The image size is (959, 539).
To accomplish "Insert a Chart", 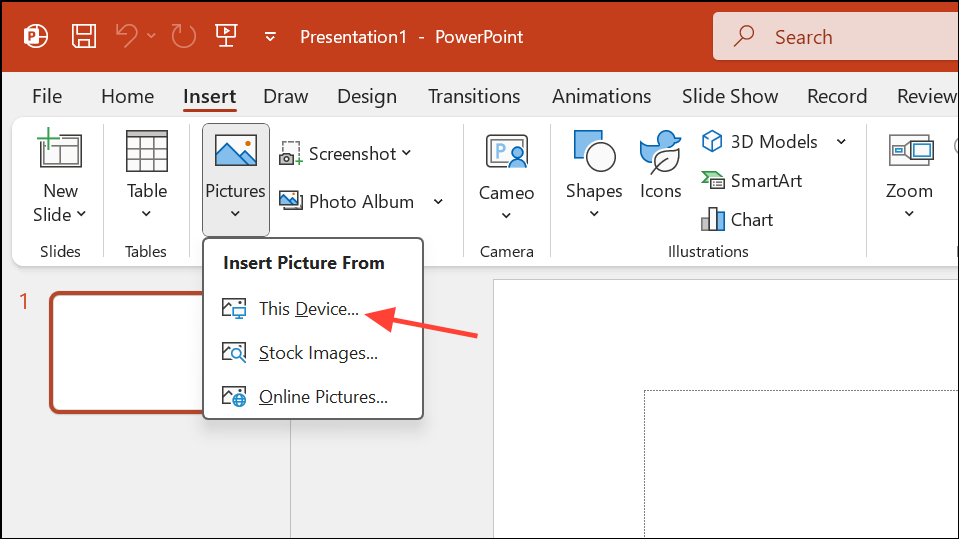I will [x=738, y=220].
